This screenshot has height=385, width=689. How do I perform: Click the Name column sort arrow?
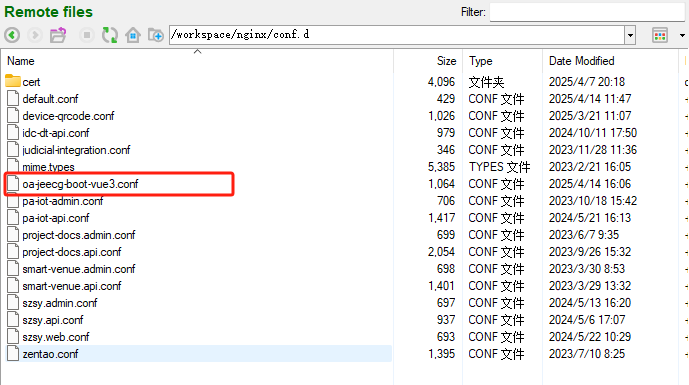(x=198, y=52)
